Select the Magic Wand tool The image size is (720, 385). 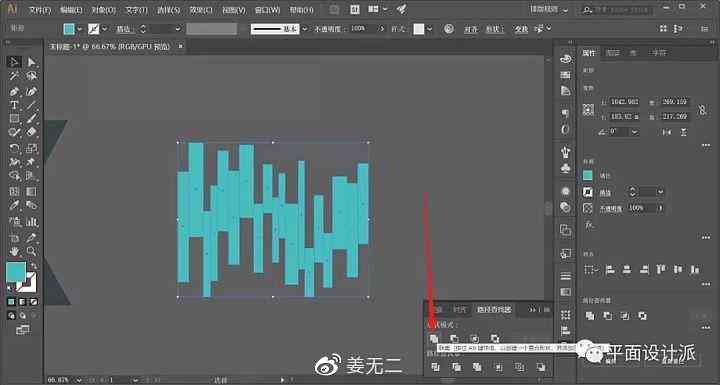click(14, 76)
